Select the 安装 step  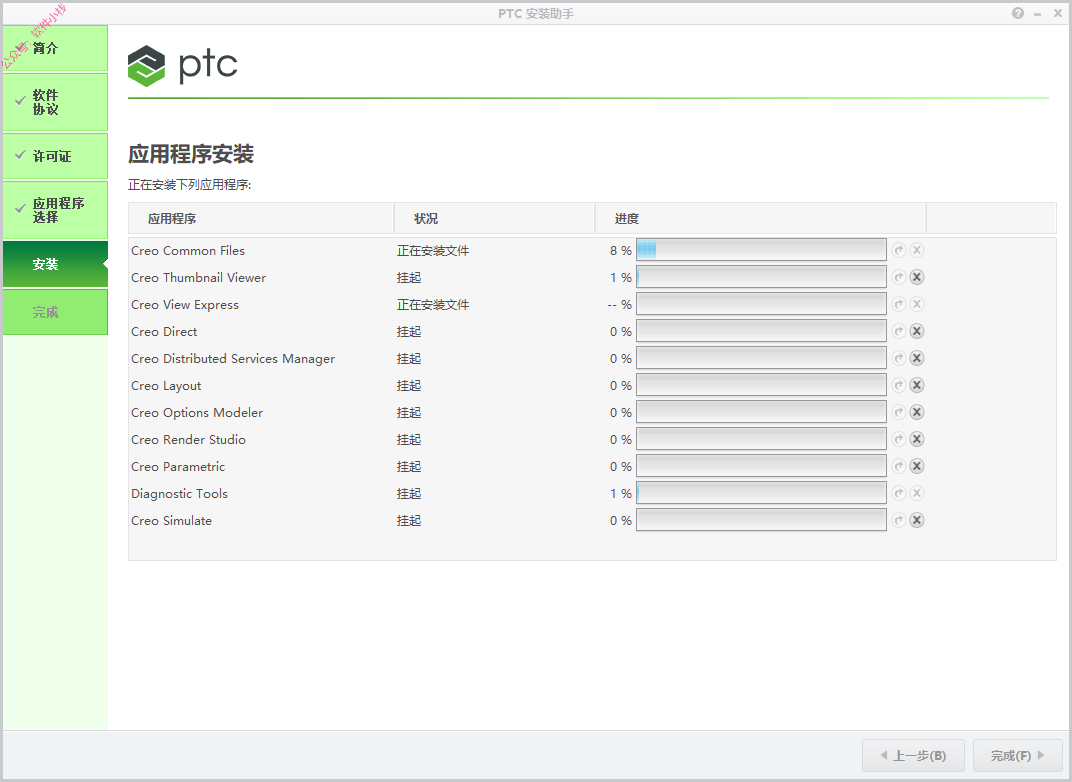pos(55,264)
